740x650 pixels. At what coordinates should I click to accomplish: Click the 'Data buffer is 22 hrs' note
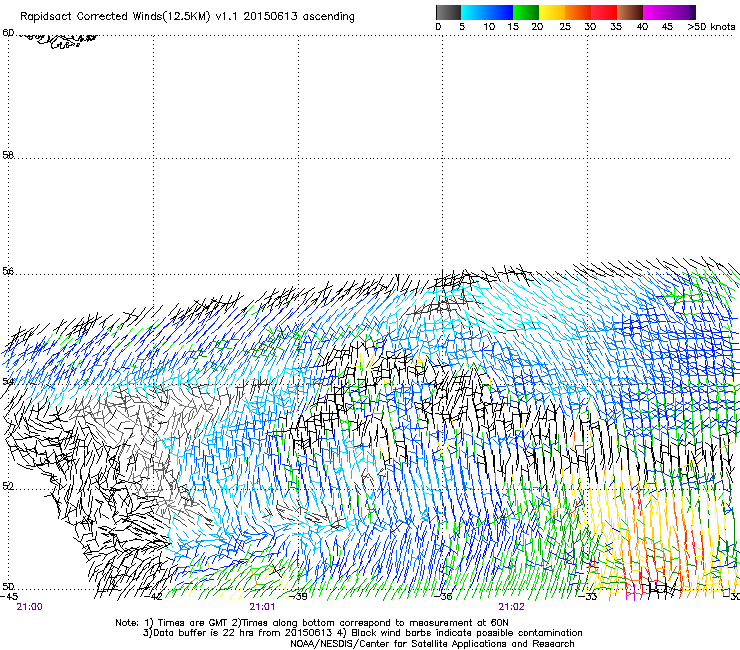pos(239,633)
